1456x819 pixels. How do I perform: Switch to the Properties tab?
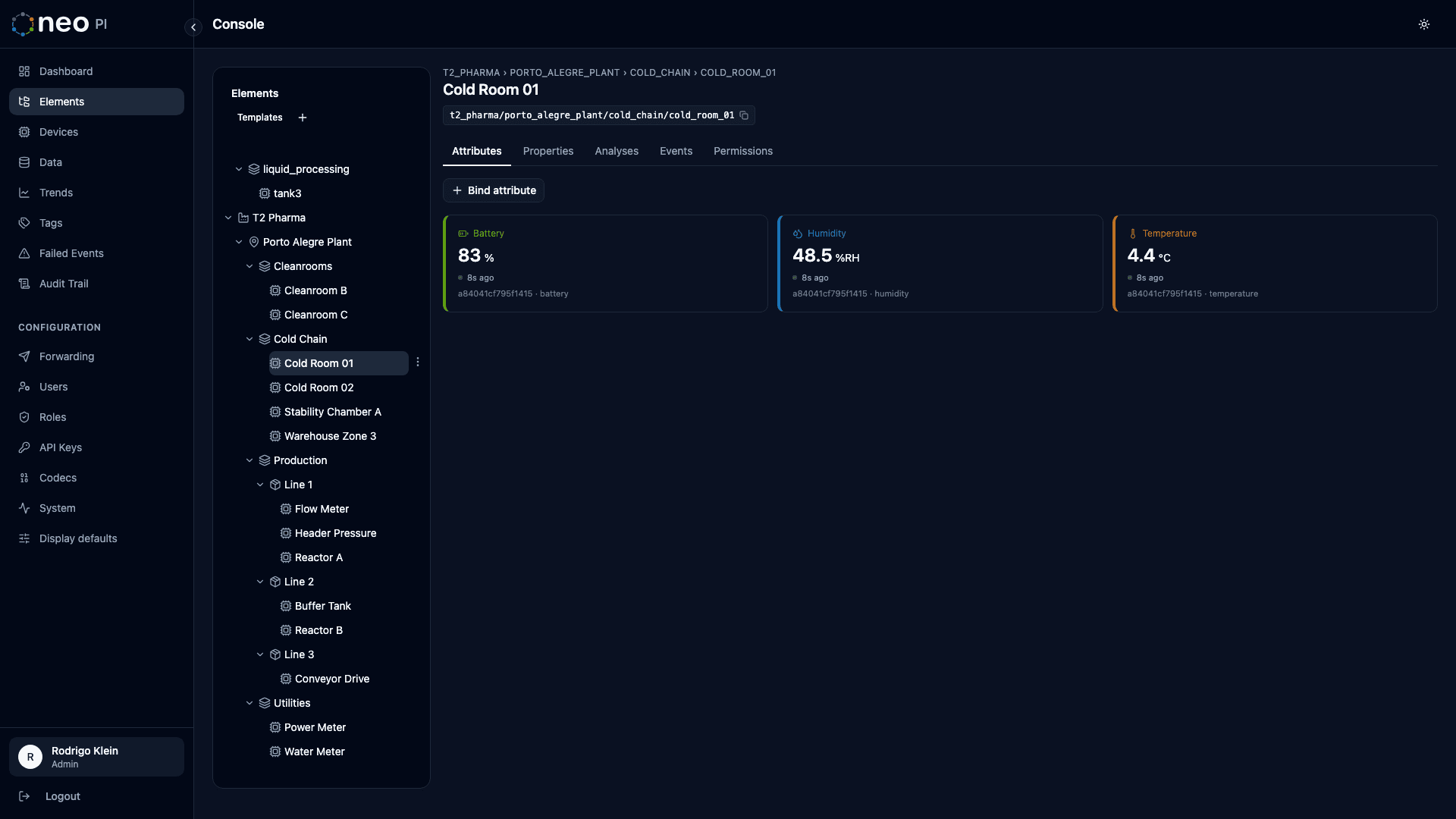click(x=548, y=151)
